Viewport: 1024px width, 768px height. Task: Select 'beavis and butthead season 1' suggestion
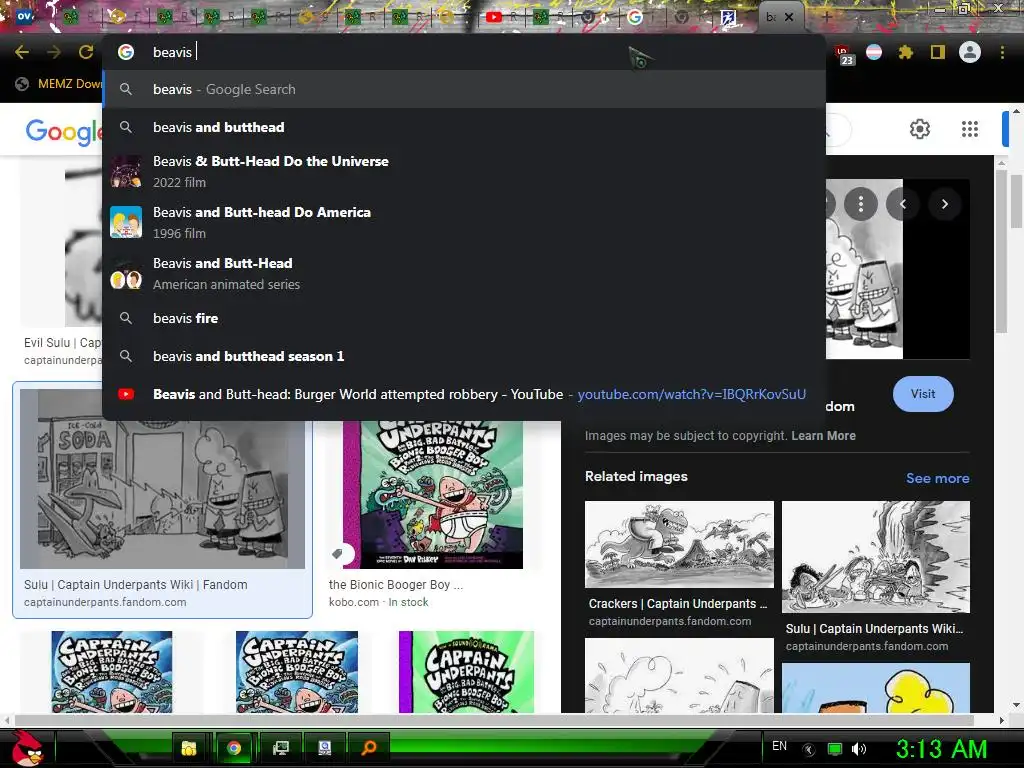(x=464, y=356)
